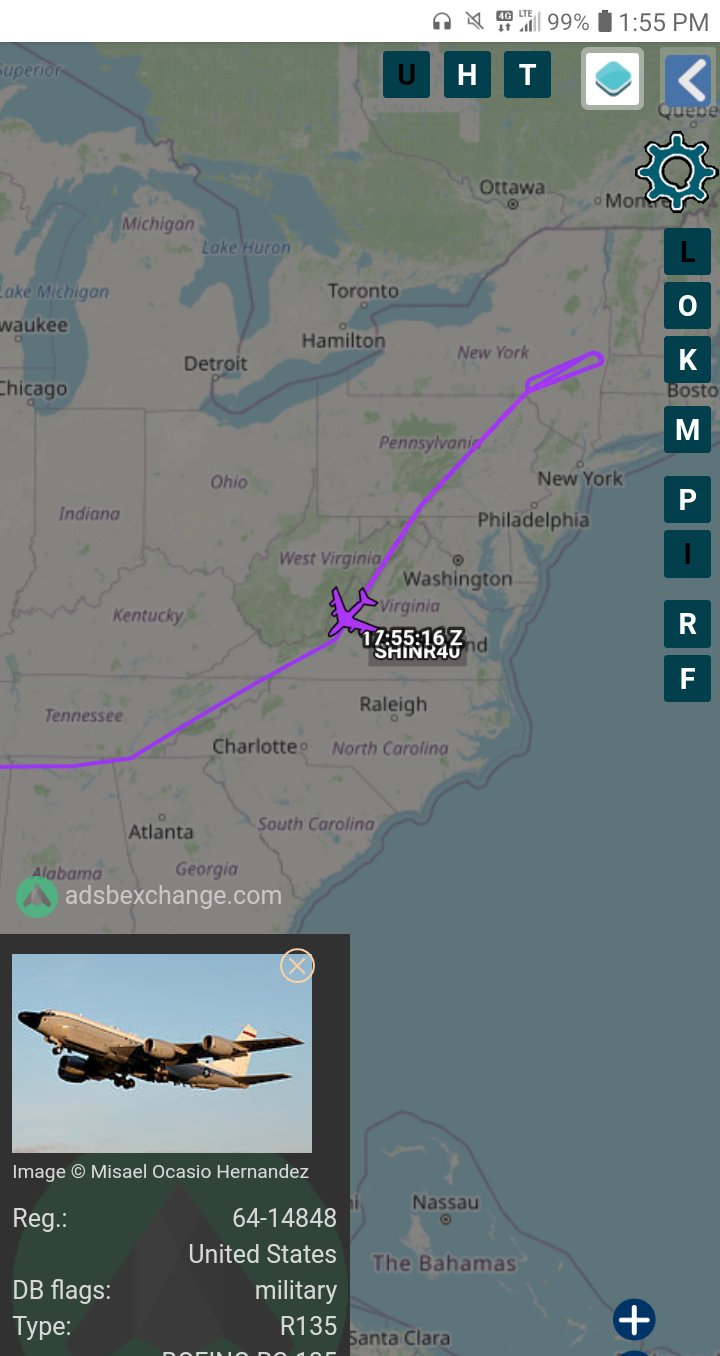Screen dimensions: 720x1356
Task: Toggle the L labels button
Action: coord(687,252)
